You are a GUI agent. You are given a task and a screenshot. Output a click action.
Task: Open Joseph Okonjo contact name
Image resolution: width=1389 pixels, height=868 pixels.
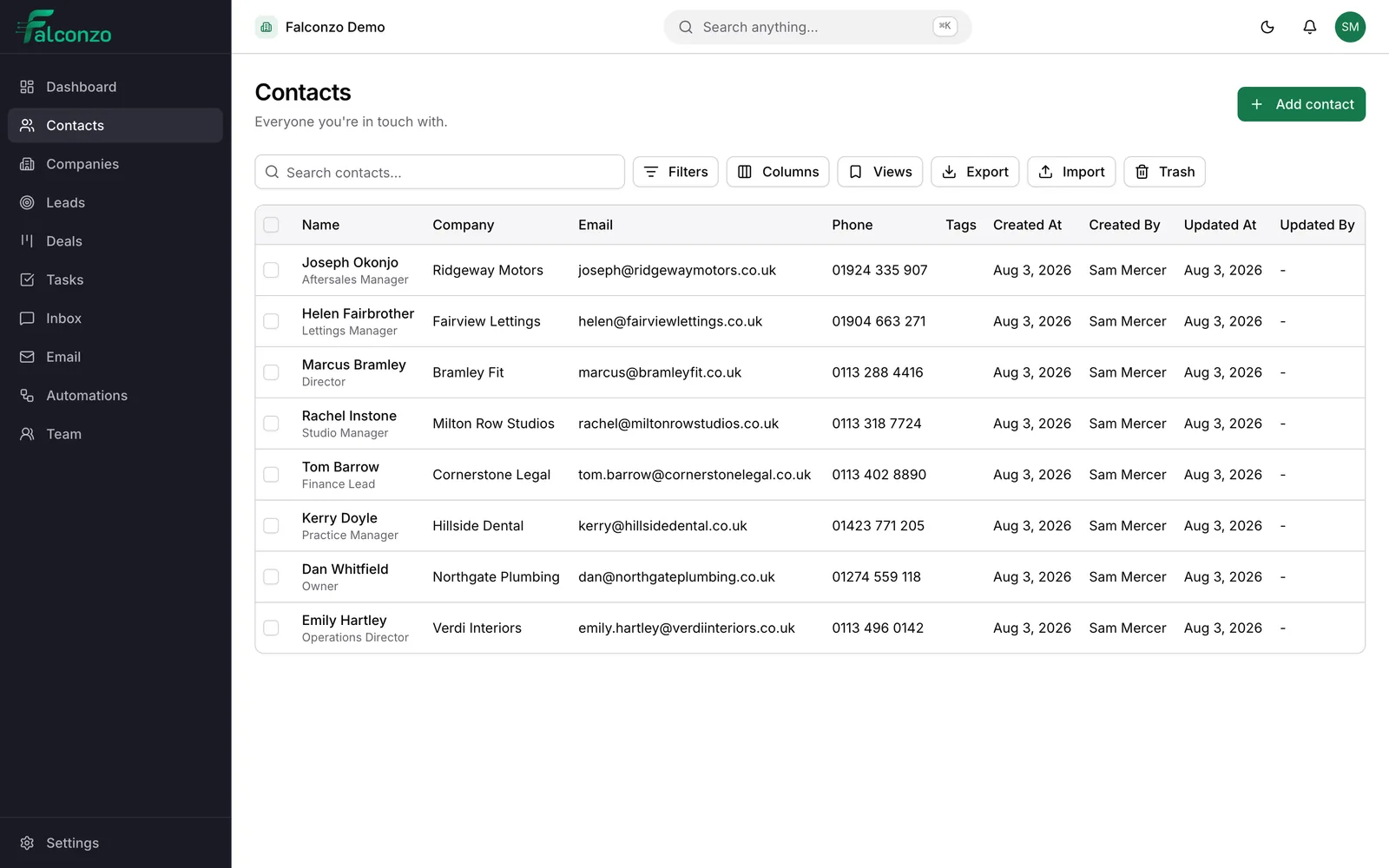(350, 262)
